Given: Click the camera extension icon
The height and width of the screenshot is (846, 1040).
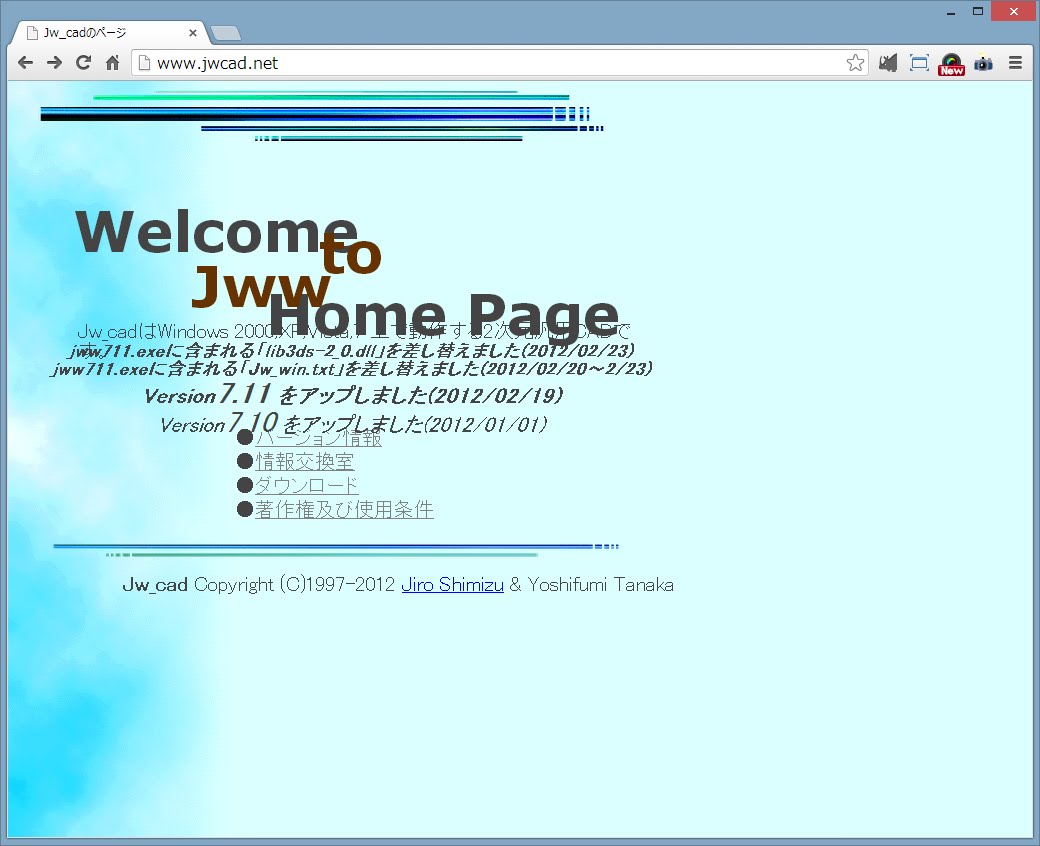Looking at the screenshot, I should (983, 63).
